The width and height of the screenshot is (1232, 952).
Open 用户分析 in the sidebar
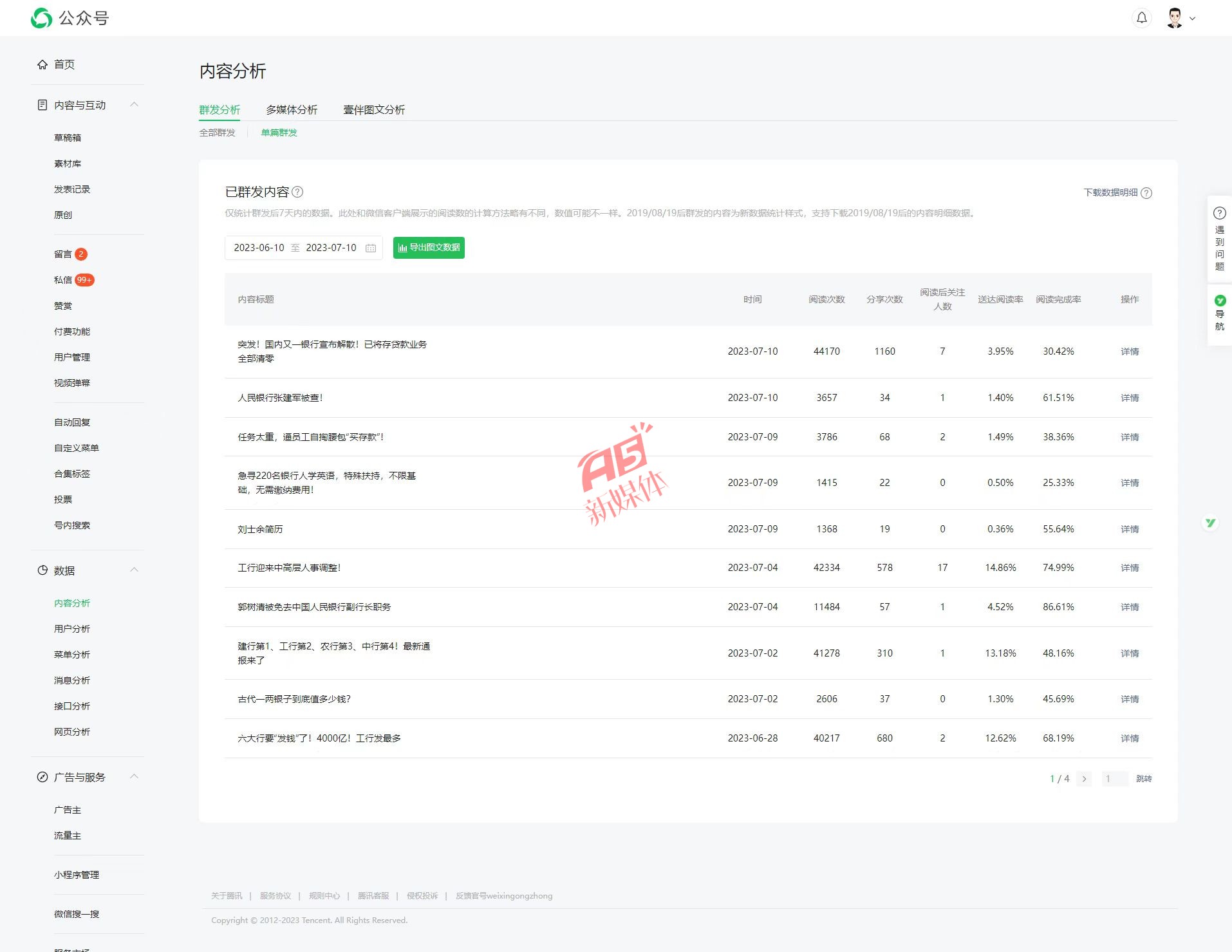pyautogui.click(x=72, y=629)
